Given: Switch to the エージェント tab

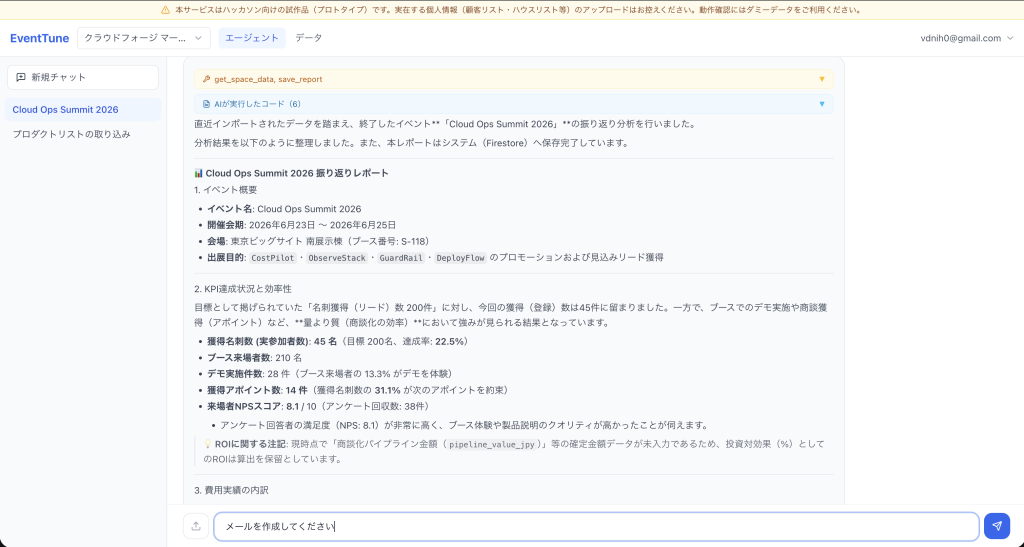Looking at the screenshot, I should [x=252, y=38].
